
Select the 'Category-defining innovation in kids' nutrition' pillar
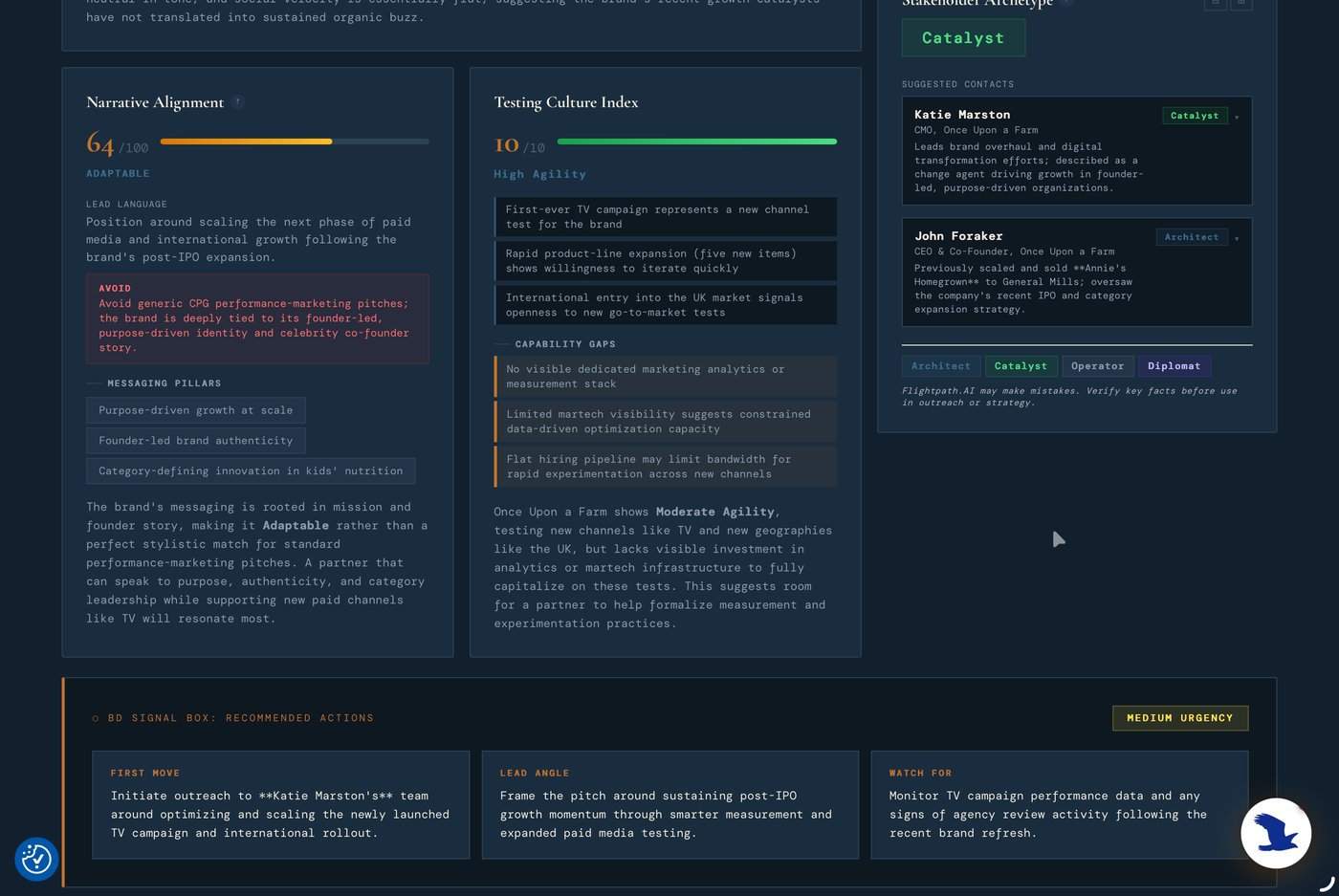click(x=251, y=471)
